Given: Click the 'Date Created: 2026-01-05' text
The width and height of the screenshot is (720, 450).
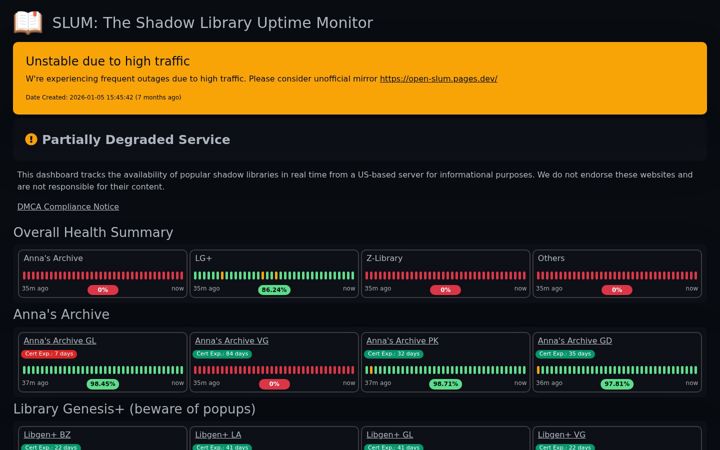Looking at the screenshot, I should (x=103, y=97).
